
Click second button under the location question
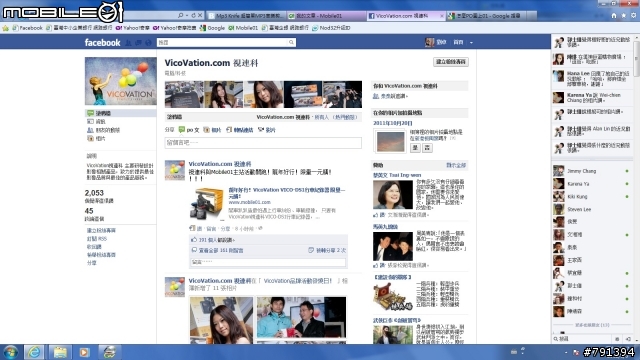[x=427, y=148]
